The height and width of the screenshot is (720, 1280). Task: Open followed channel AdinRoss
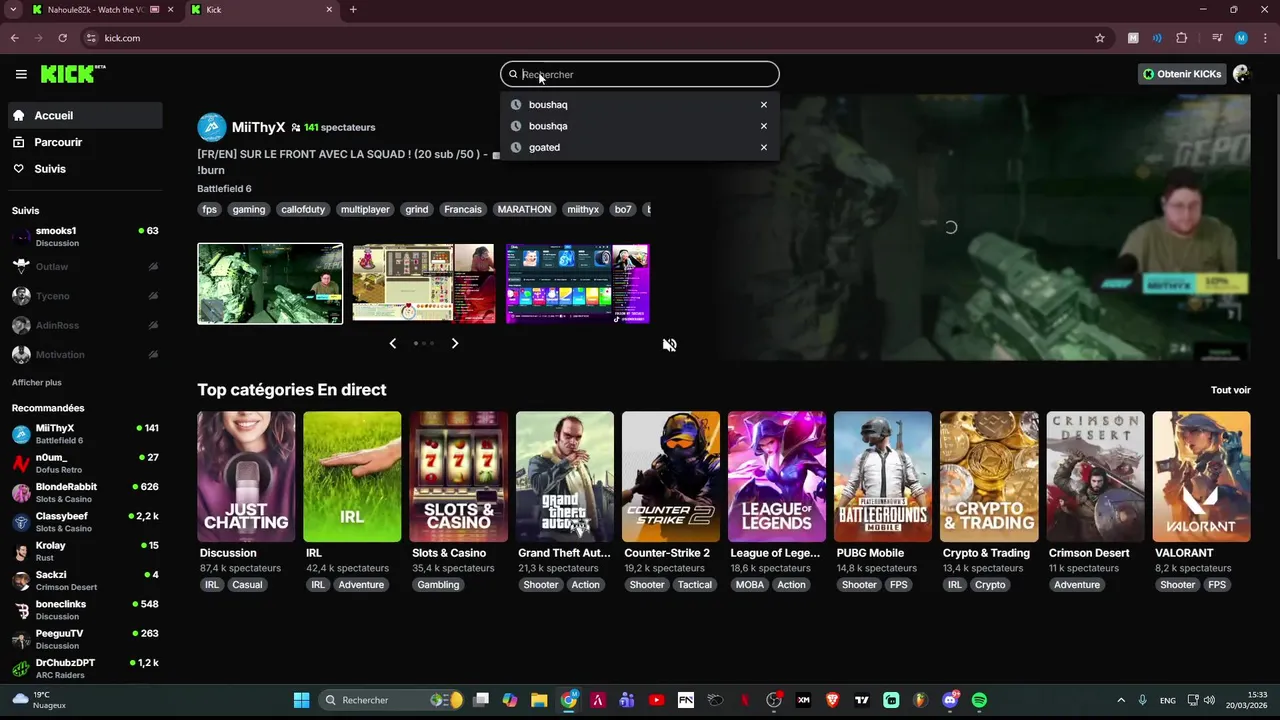(x=86, y=325)
